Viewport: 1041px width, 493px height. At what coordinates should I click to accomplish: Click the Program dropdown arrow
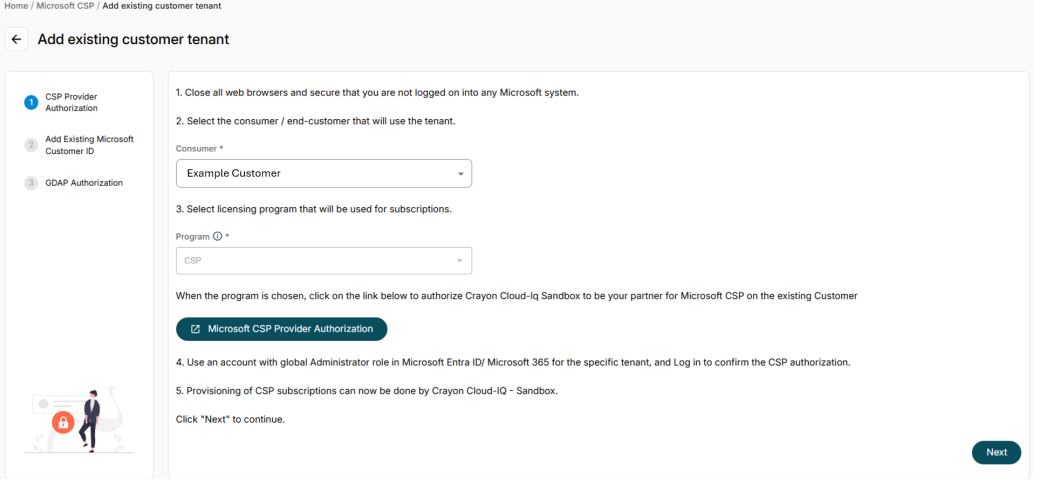click(x=459, y=261)
